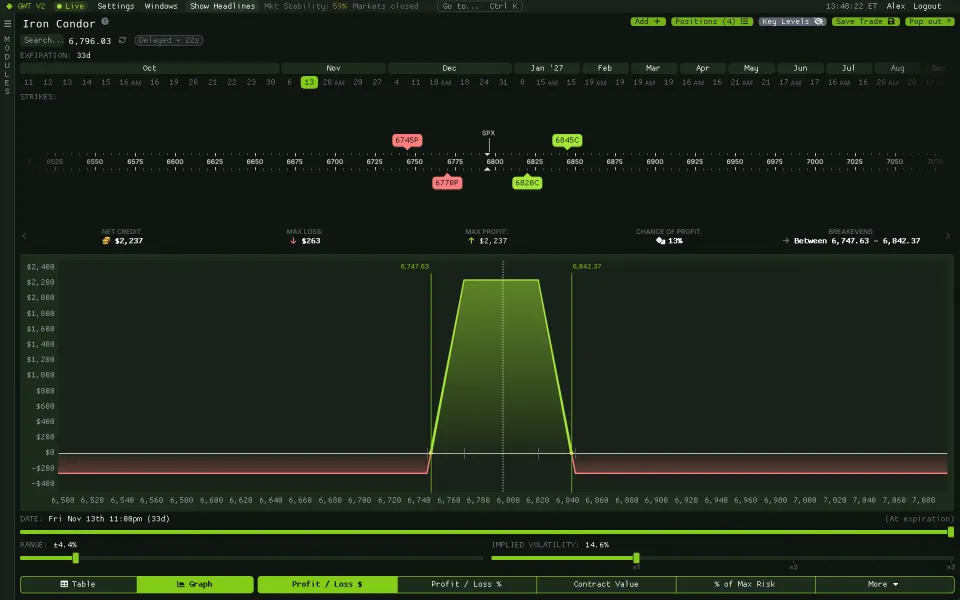
Task: Switch to Graph view
Action: [195, 584]
